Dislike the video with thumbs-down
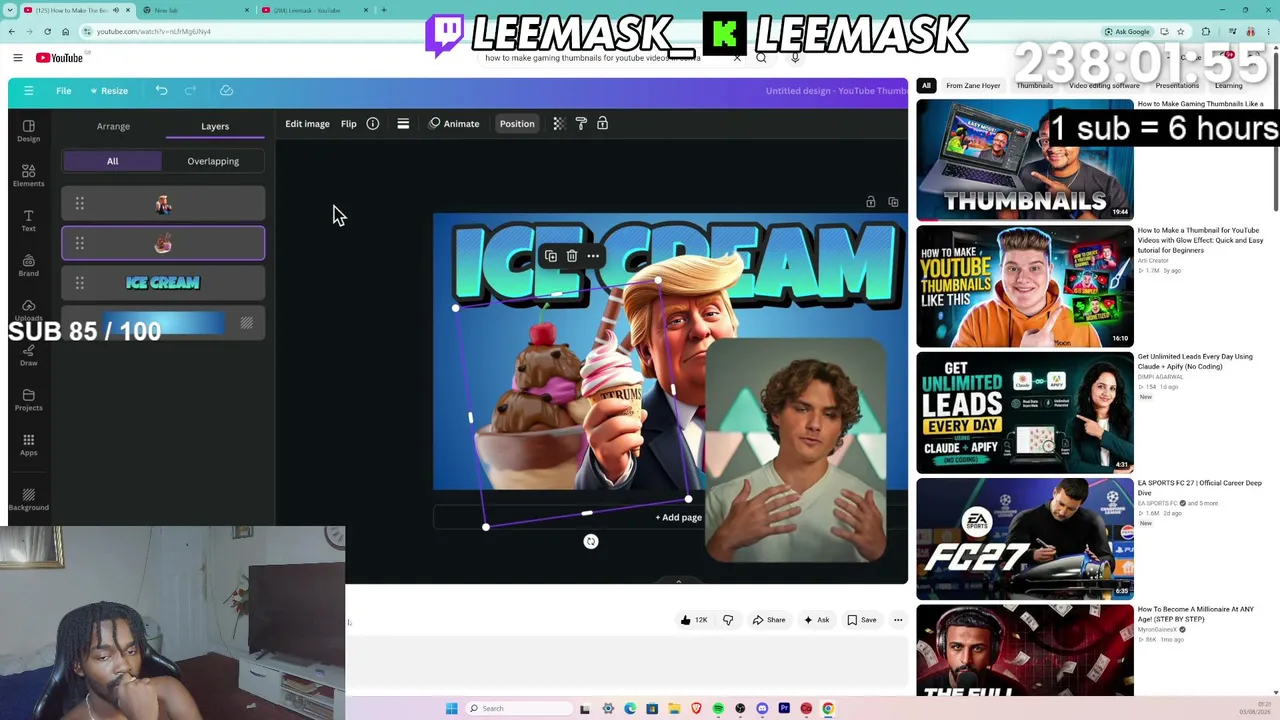 tap(728, 620)
